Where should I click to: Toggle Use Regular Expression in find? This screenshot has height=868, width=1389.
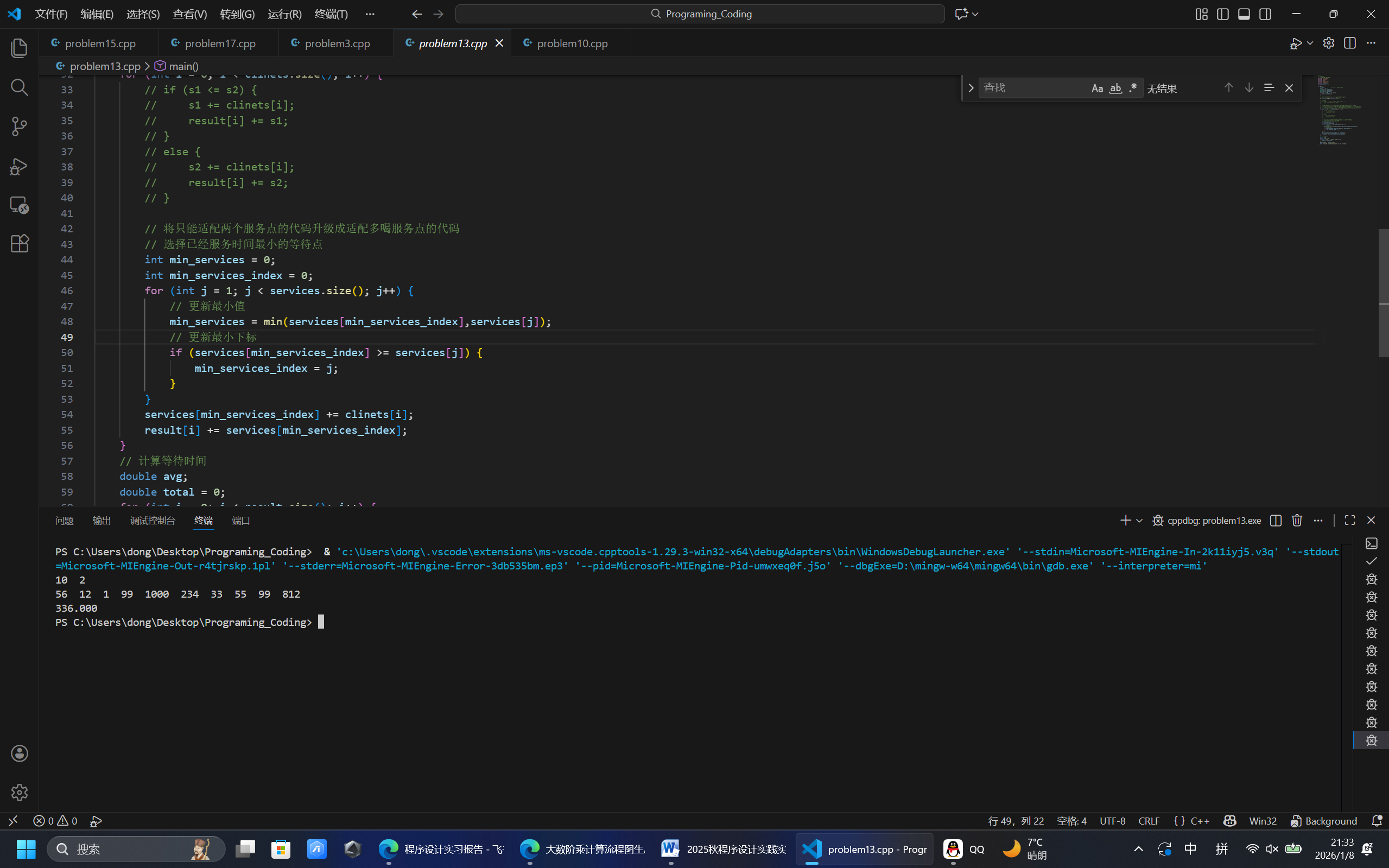click(1133, 88)
